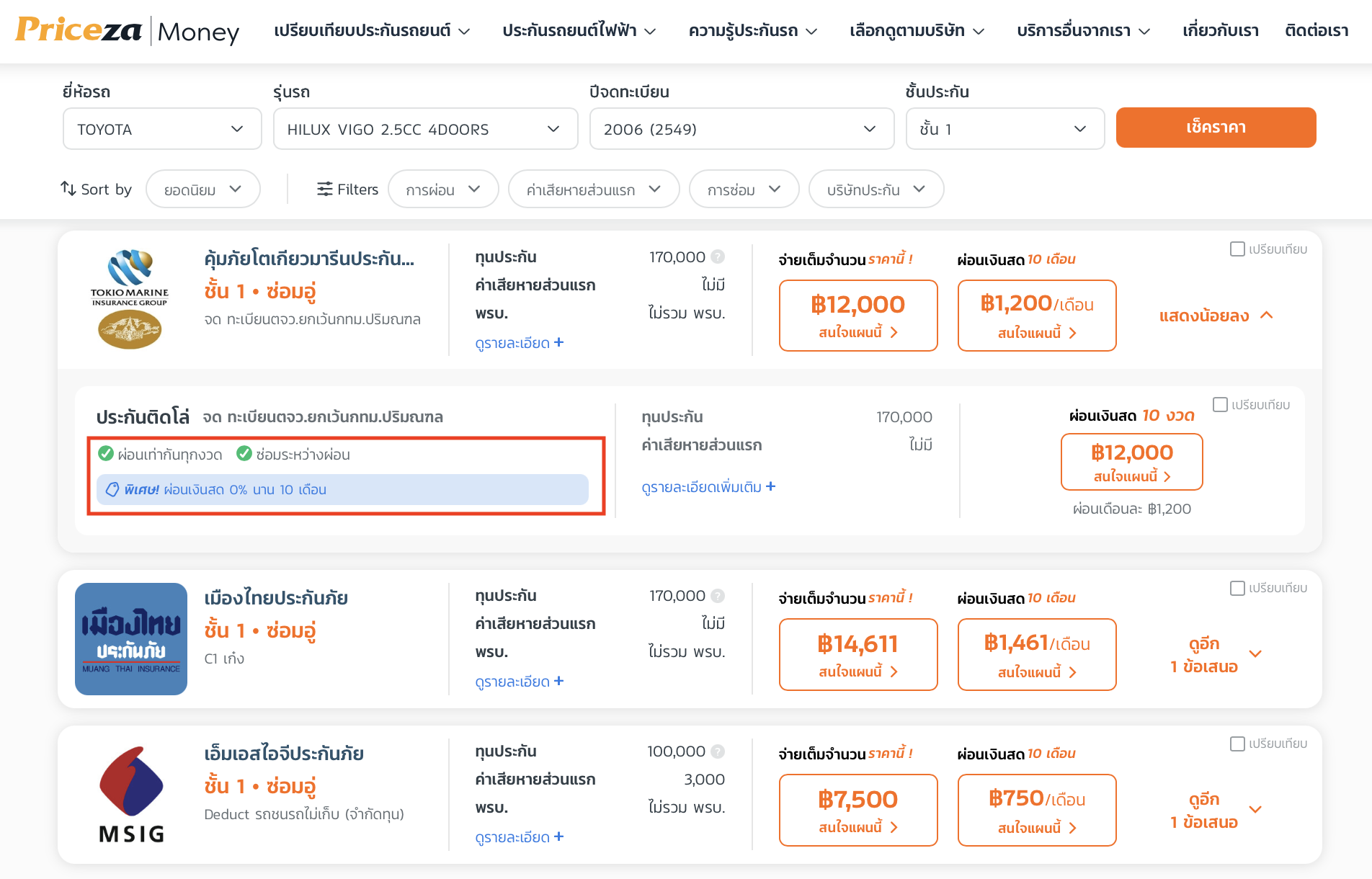The width and height of the screenshot is (1372, 879).
Task: Open the ประกันรถยนต์ไฟฟ้า menu
Action: [x=579, y=31]
